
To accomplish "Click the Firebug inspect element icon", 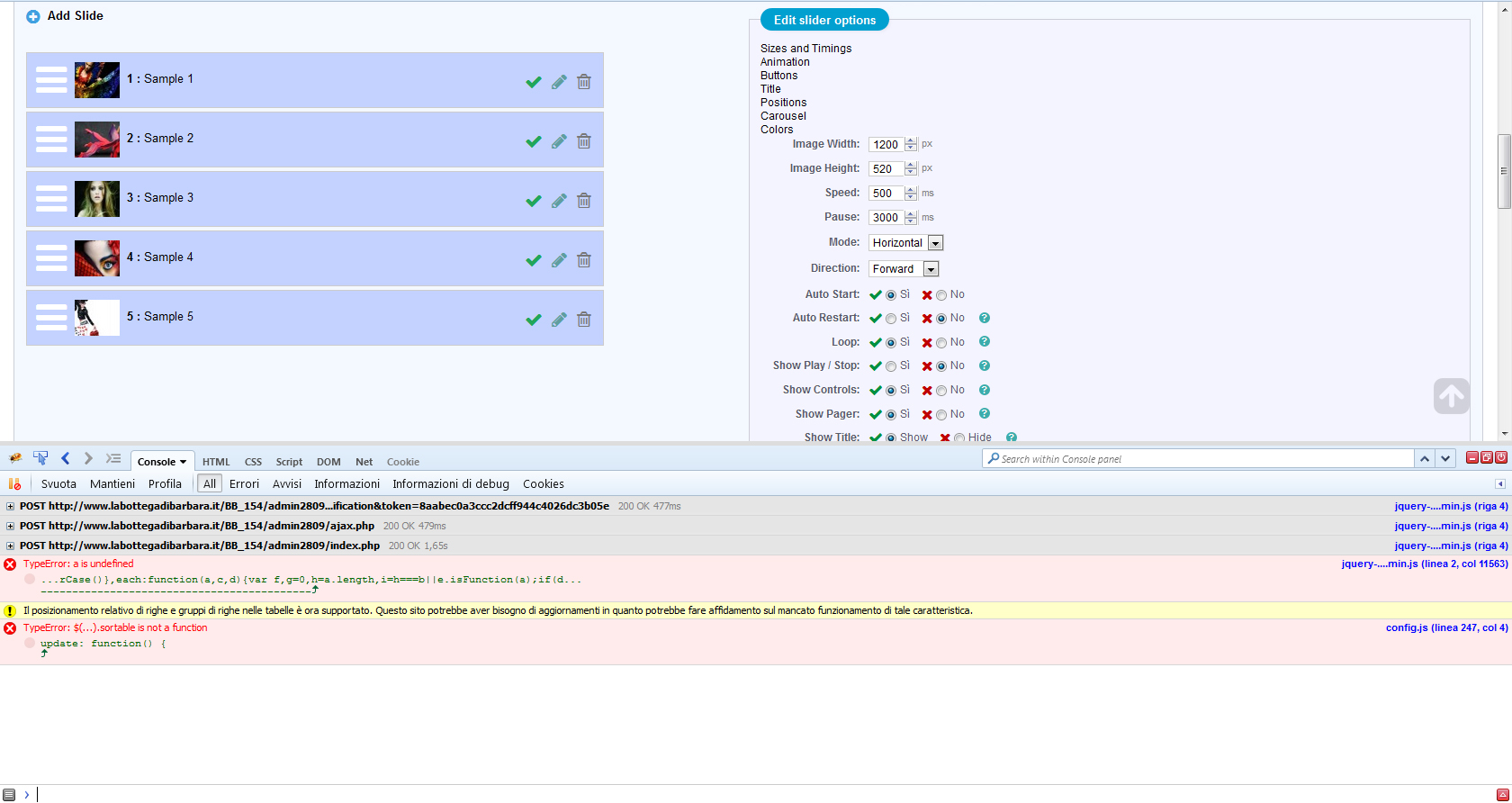I will click(40, 458).
